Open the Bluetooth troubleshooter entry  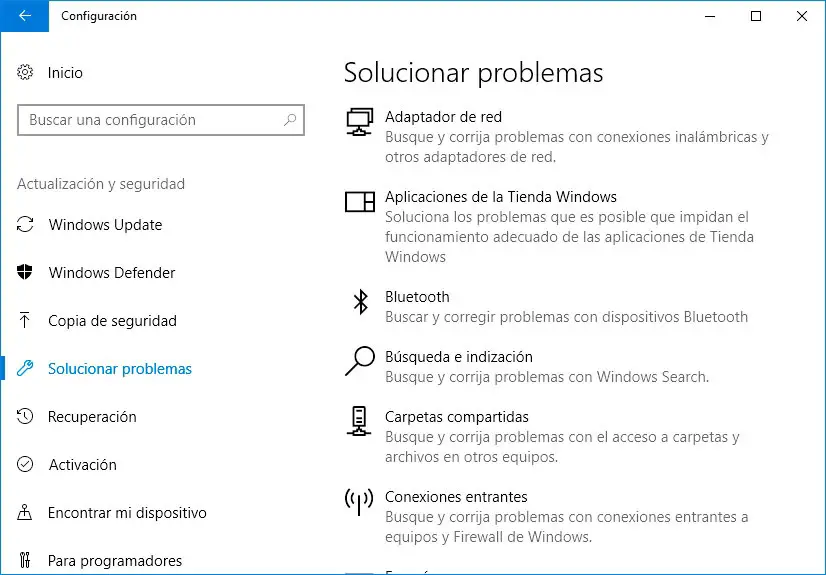pos(417,297)
